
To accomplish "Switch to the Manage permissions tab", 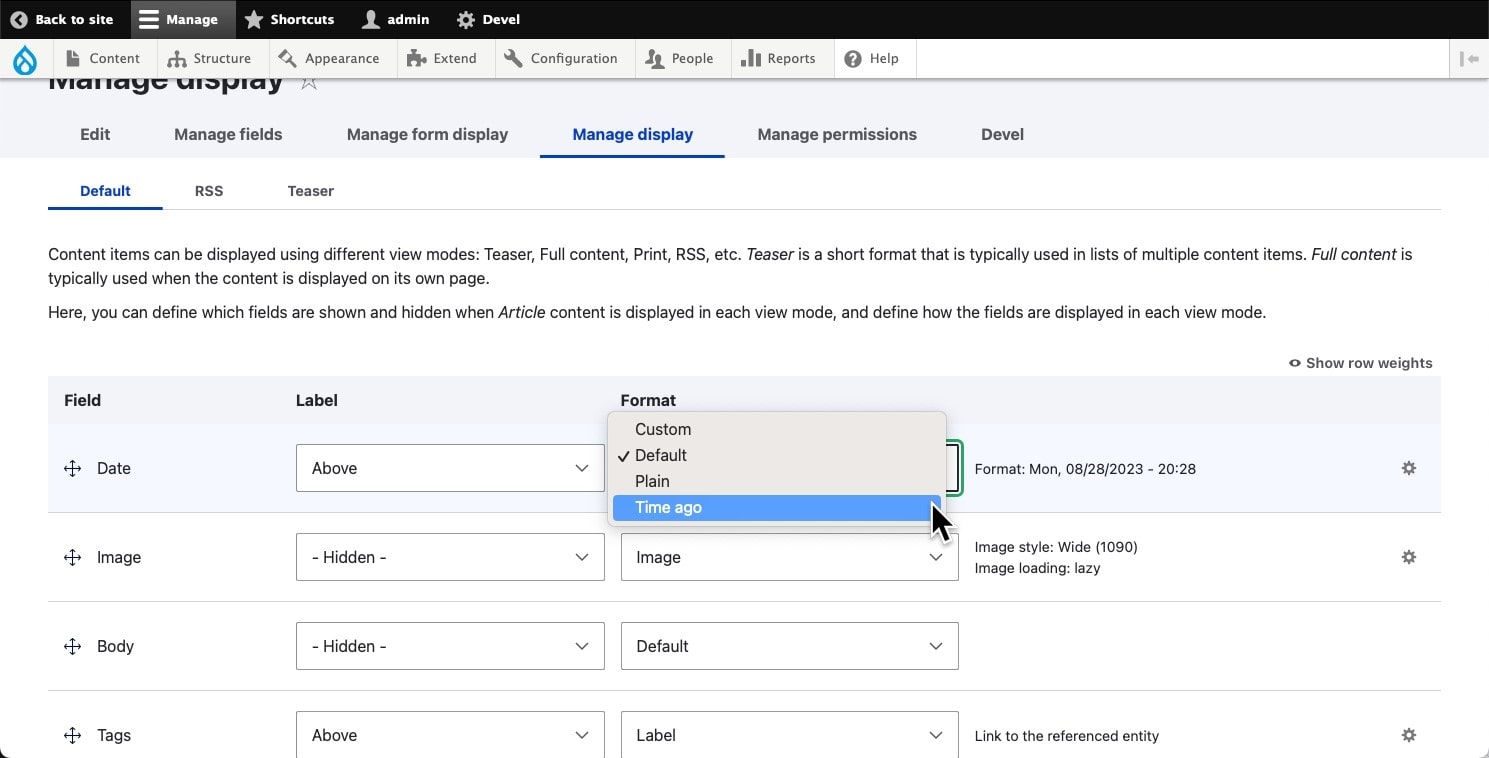I will coord(837,134).
